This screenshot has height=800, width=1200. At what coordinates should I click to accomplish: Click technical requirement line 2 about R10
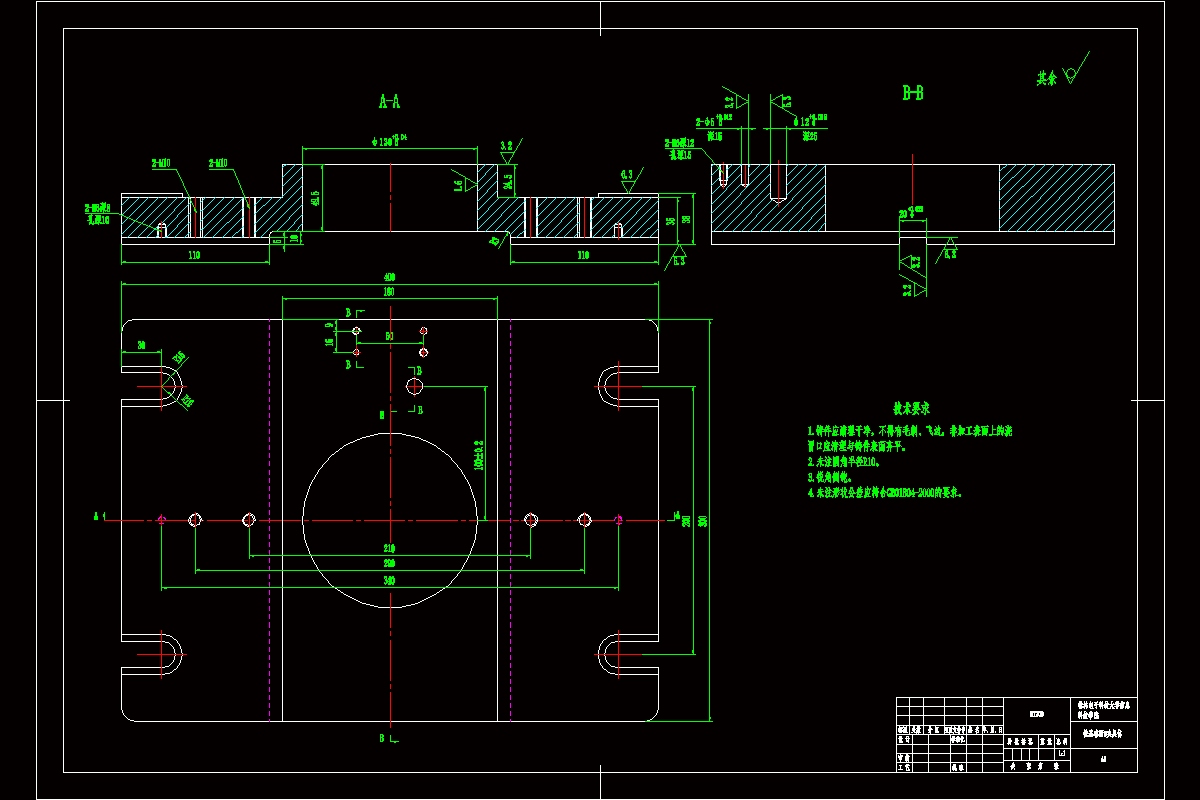[x=844, y=462]
